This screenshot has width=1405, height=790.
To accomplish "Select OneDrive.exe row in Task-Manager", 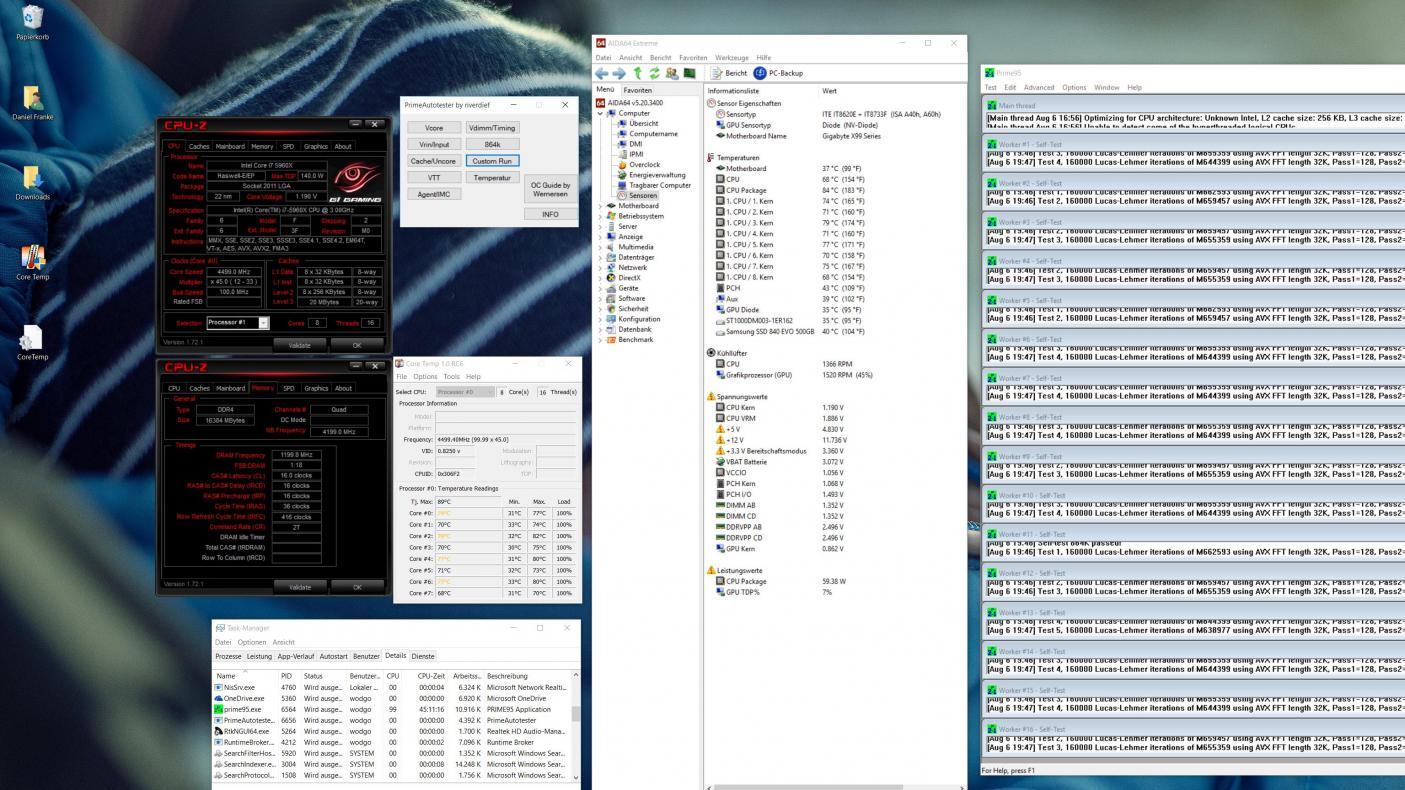I will 391,698.
